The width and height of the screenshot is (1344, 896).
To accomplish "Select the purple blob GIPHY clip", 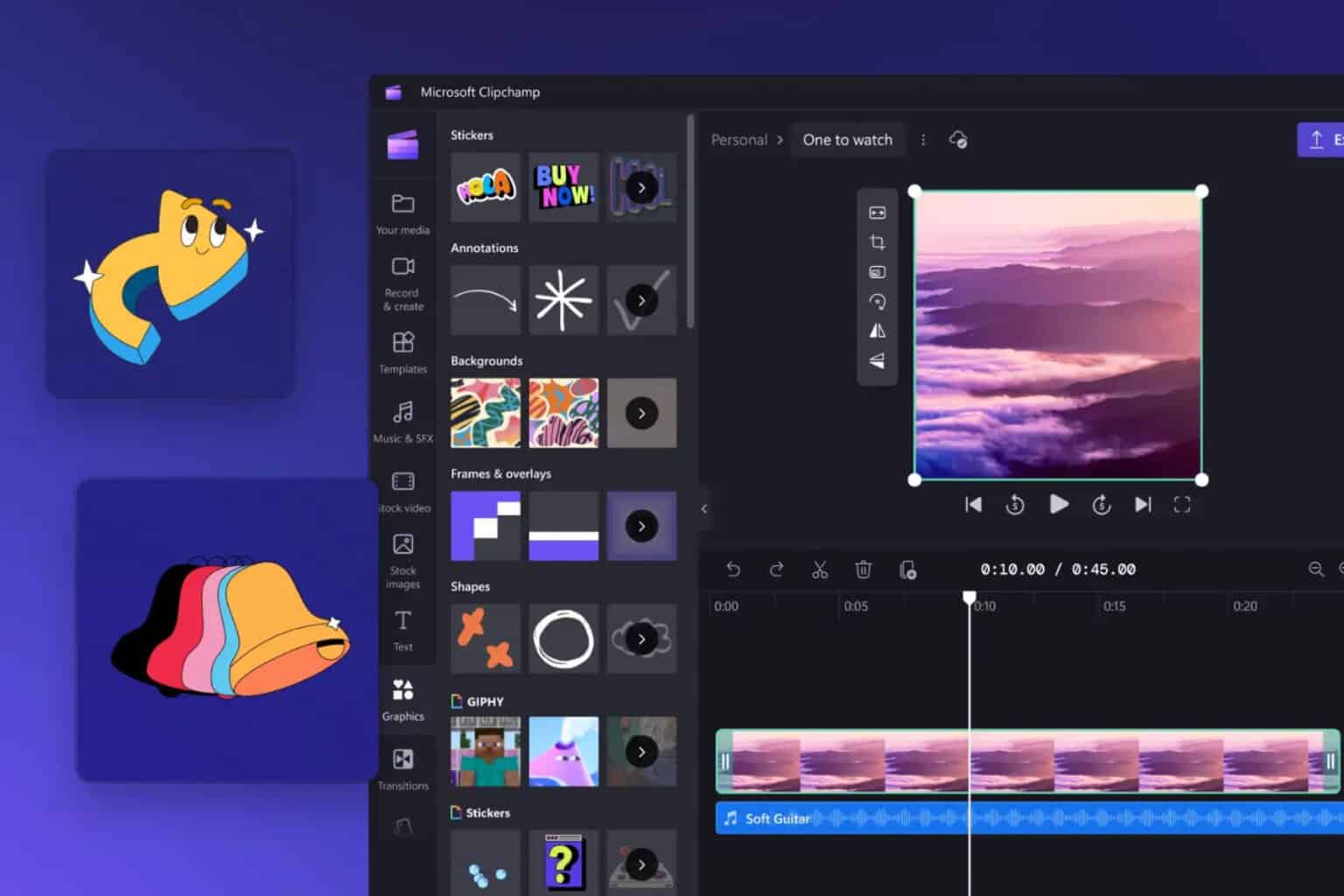I will click(563, 752).
